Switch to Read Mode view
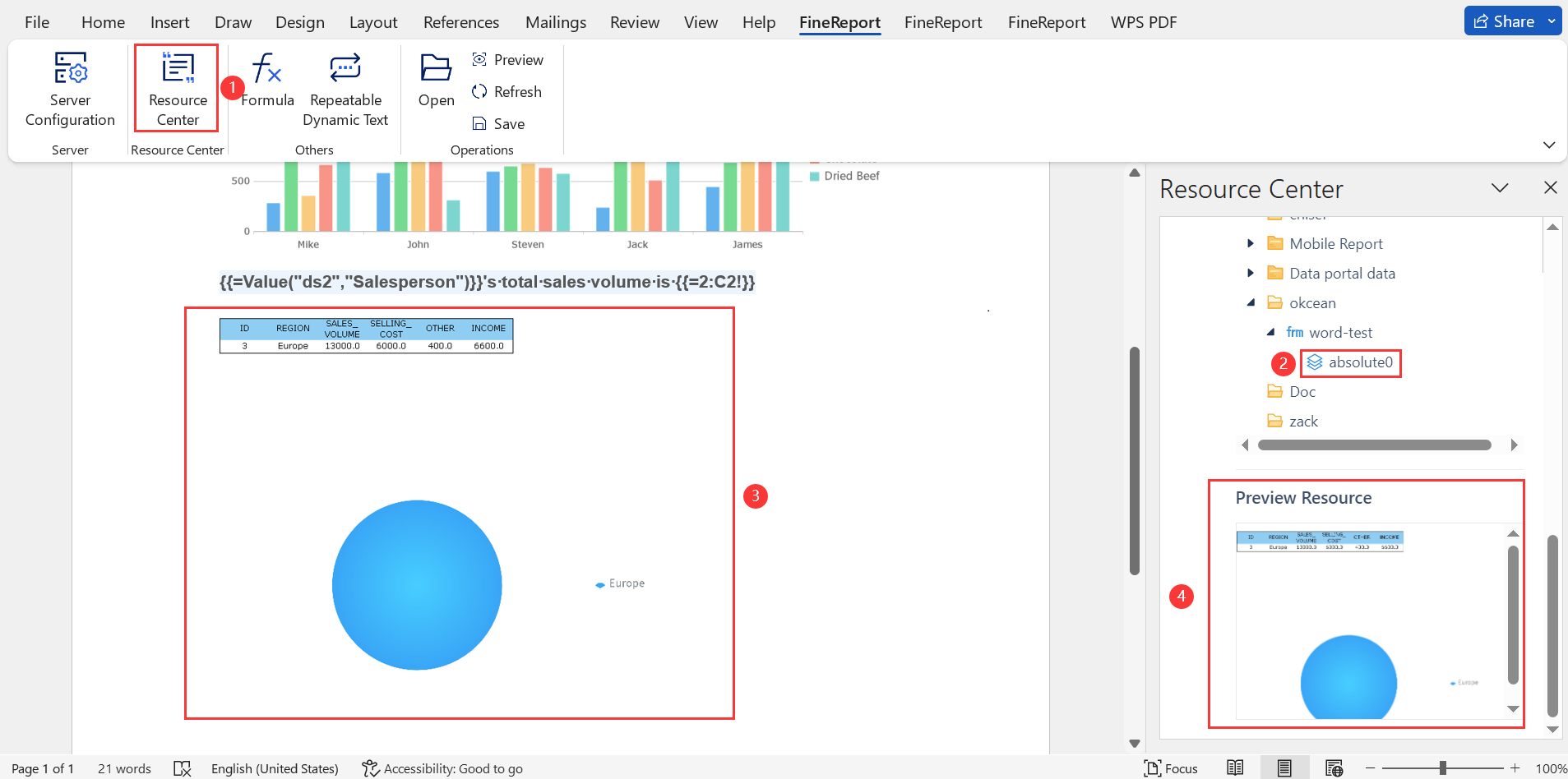This screenshot has height=779, width=1568. [x=1235, y=768]
